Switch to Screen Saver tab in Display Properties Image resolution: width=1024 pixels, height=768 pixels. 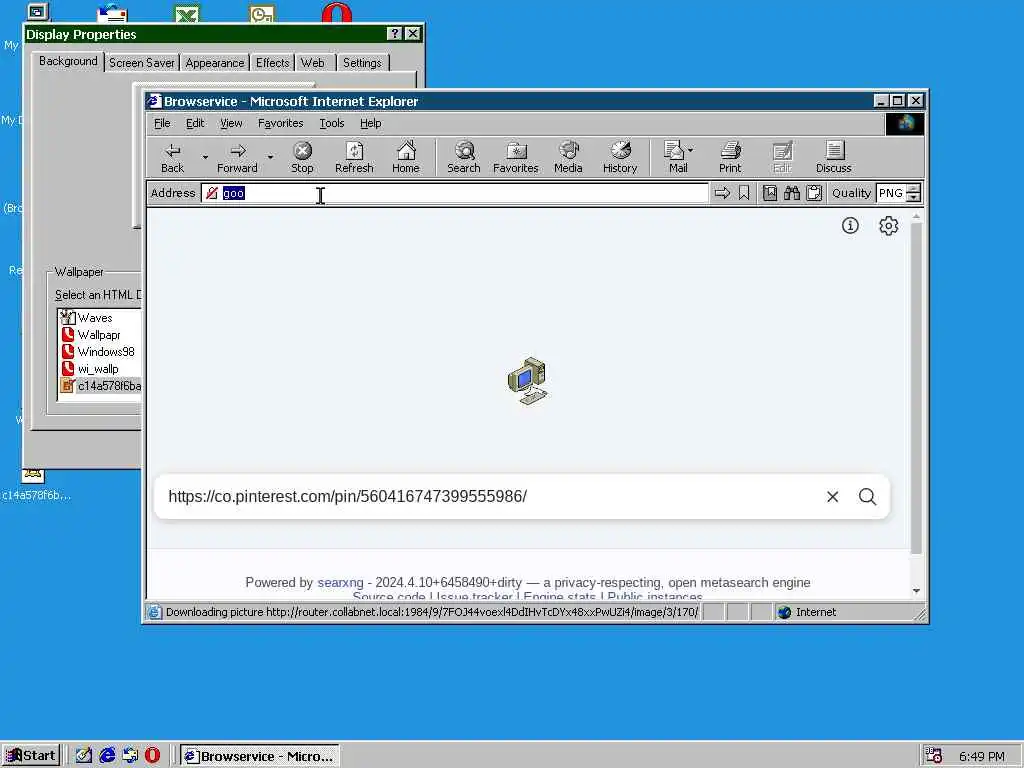point(142,63)
